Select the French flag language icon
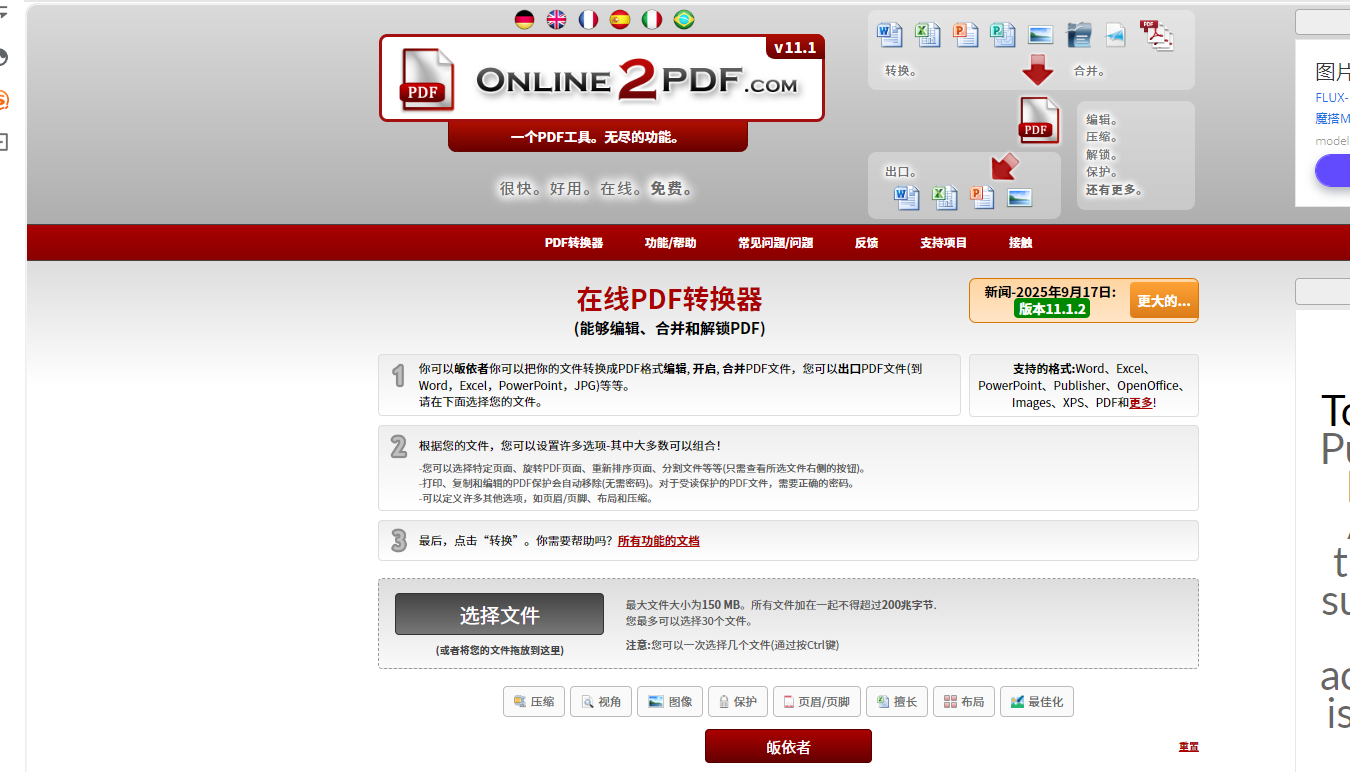 click(588, 20)
